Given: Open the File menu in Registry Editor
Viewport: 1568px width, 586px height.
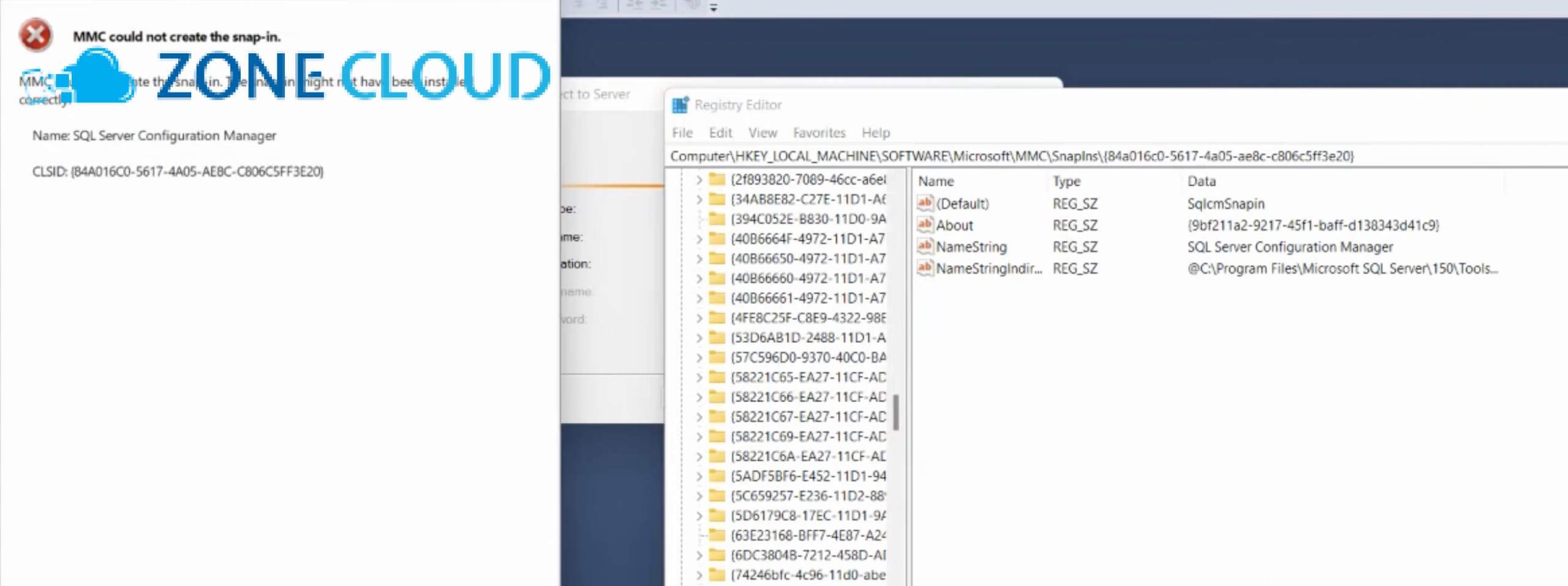Looking at the screenshot, I should click(x=682, y=132).
